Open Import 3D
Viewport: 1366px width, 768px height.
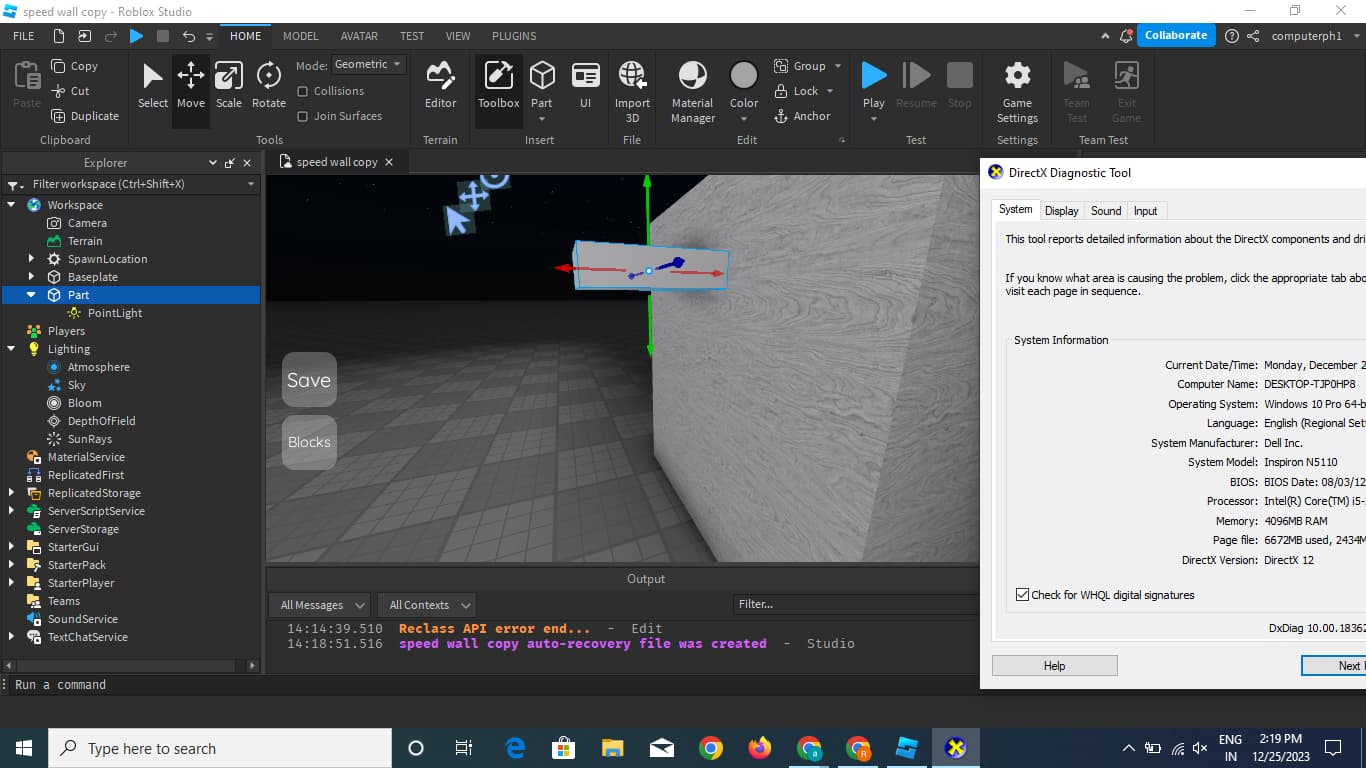[632, 91]
